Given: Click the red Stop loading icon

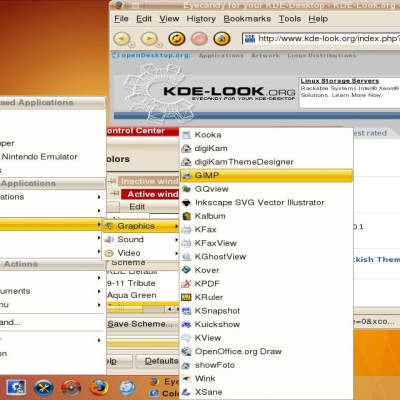Looking at the screenshot, I should [199, 39].
